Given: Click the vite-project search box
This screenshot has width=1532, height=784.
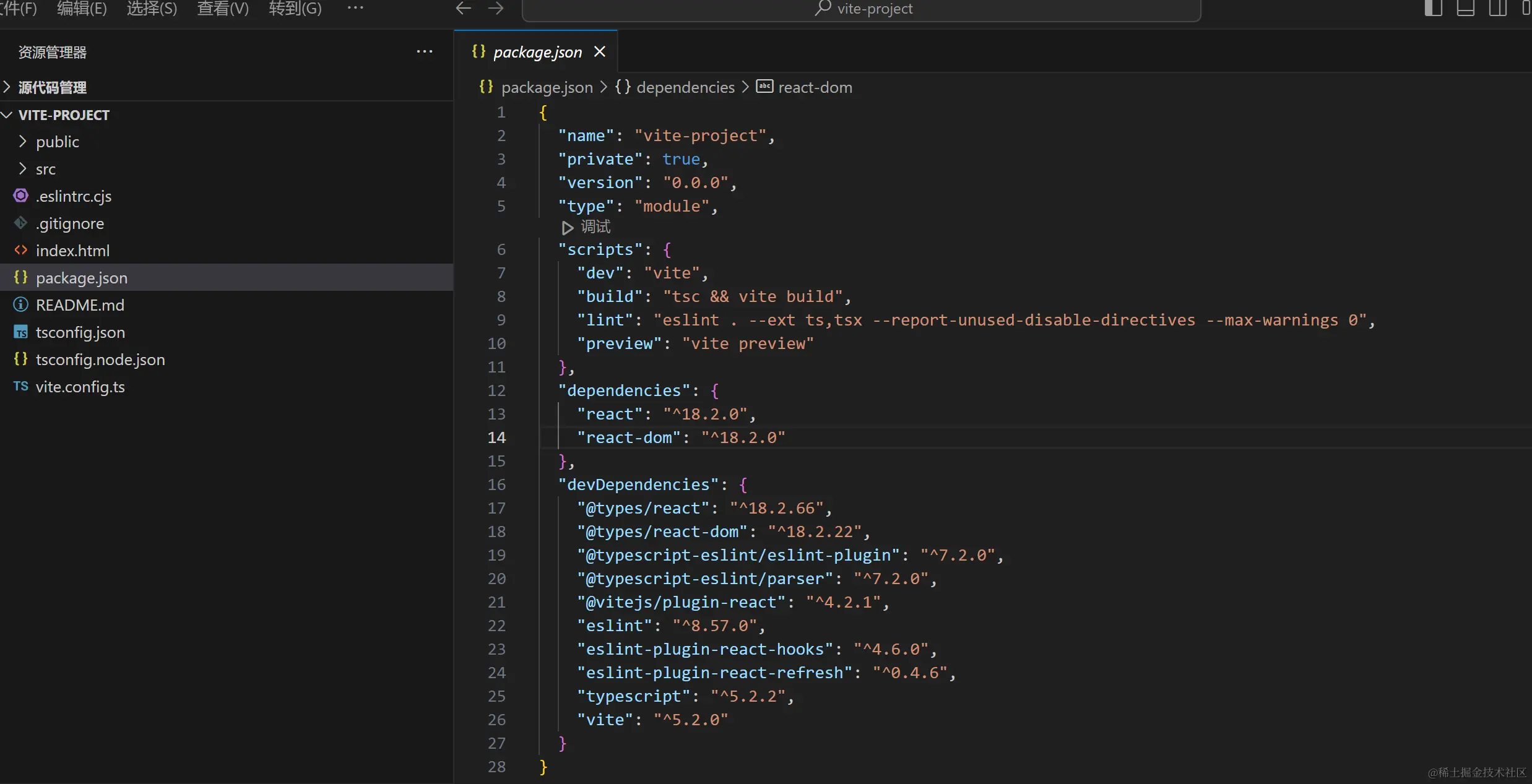Looking at the screenshot, I should [x=861, y=9].
